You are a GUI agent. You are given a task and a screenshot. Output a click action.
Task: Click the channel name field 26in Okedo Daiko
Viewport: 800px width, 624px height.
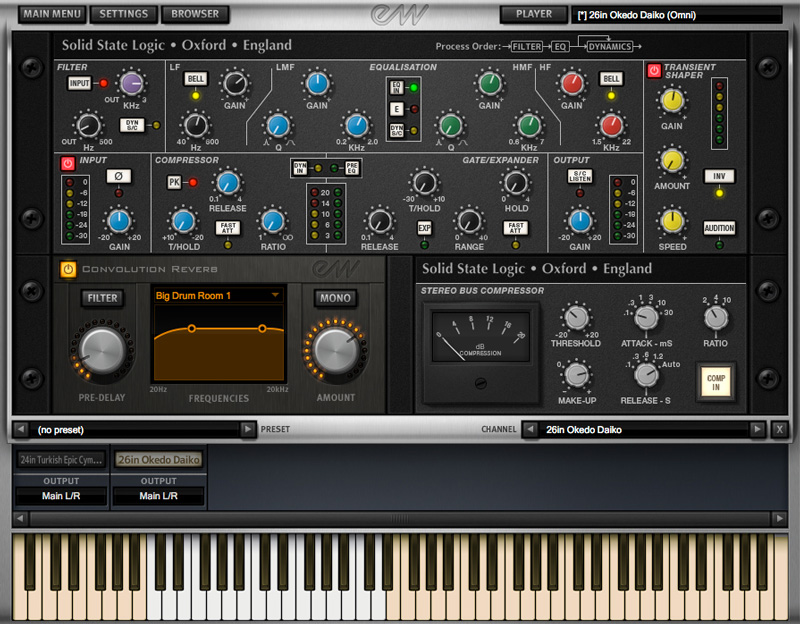644,430
